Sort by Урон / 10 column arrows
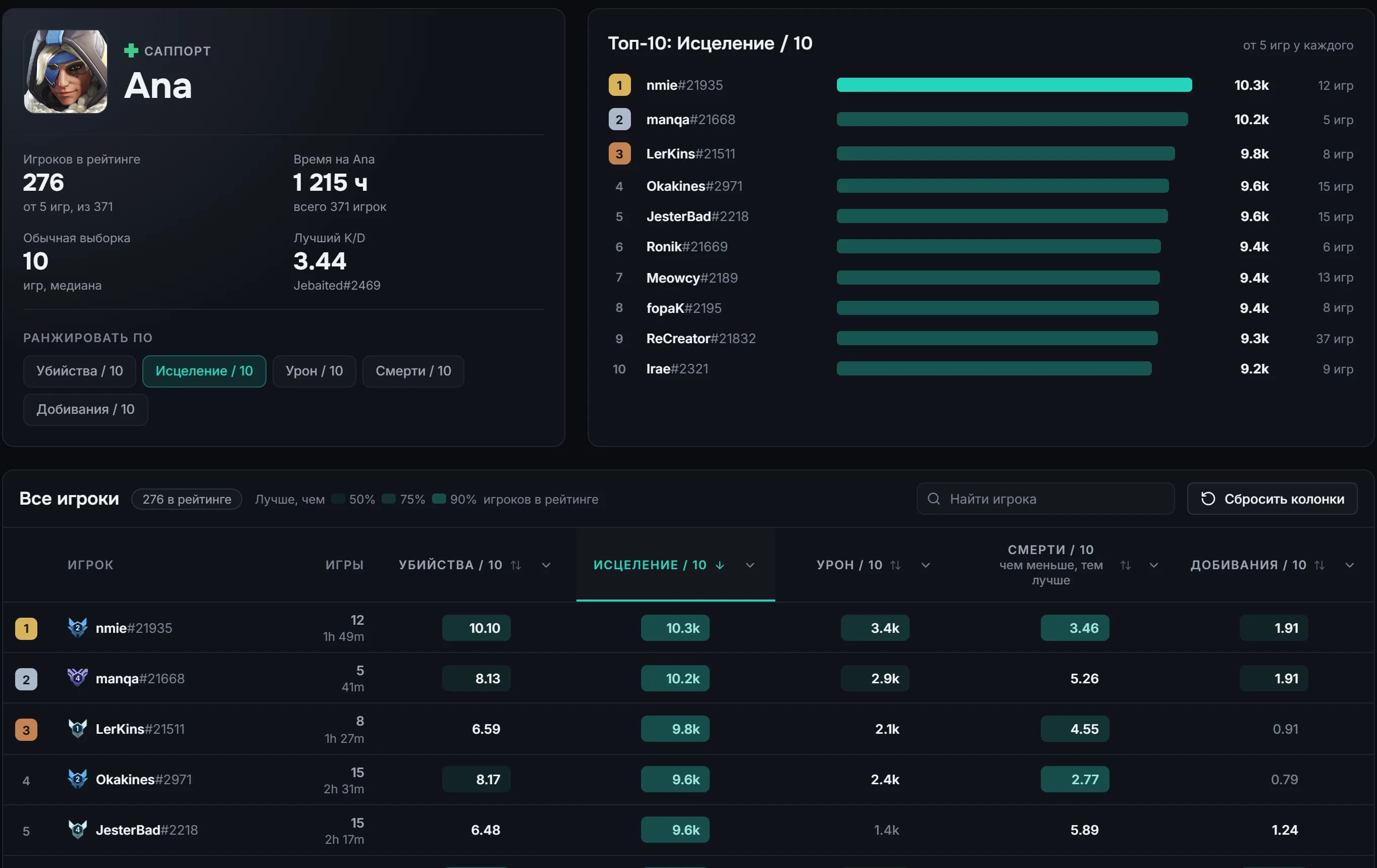The image size is (1377, 868). click(x=895, y=565)
